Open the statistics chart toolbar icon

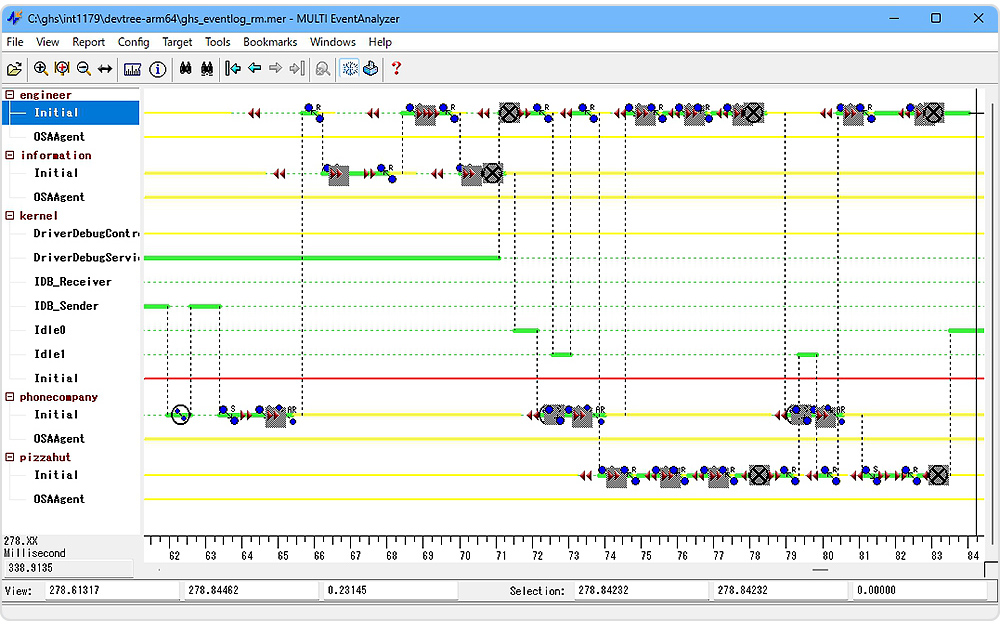pos(133,69)
